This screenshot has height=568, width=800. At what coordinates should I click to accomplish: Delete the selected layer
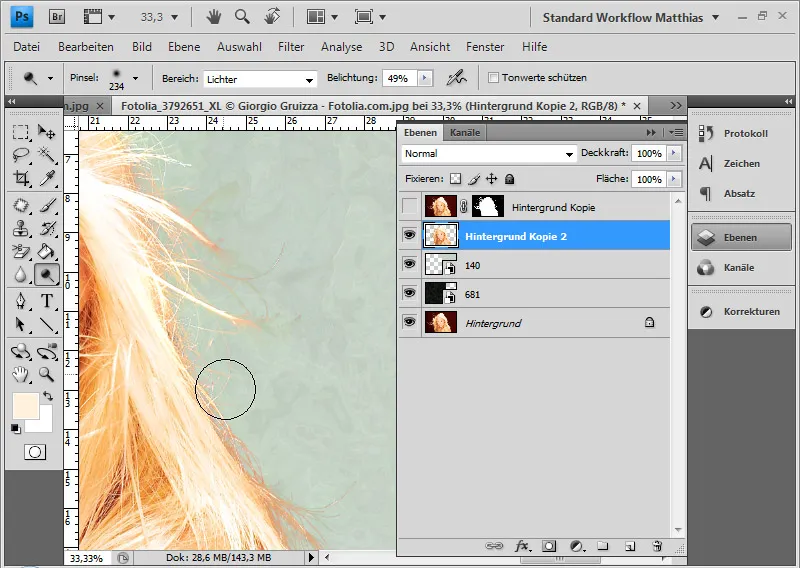point(657,547)
